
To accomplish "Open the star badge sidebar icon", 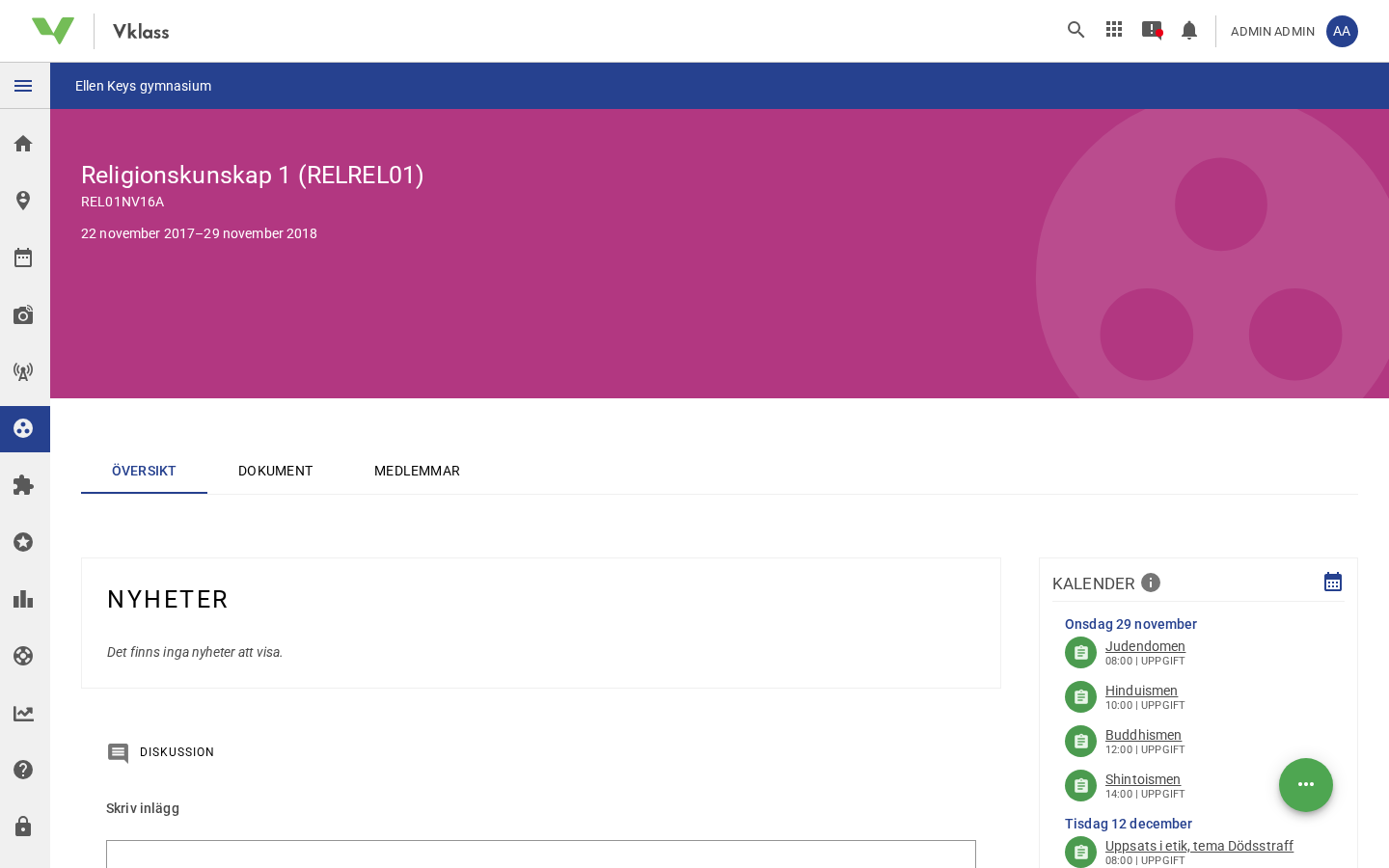I will [x=23, y=542].
